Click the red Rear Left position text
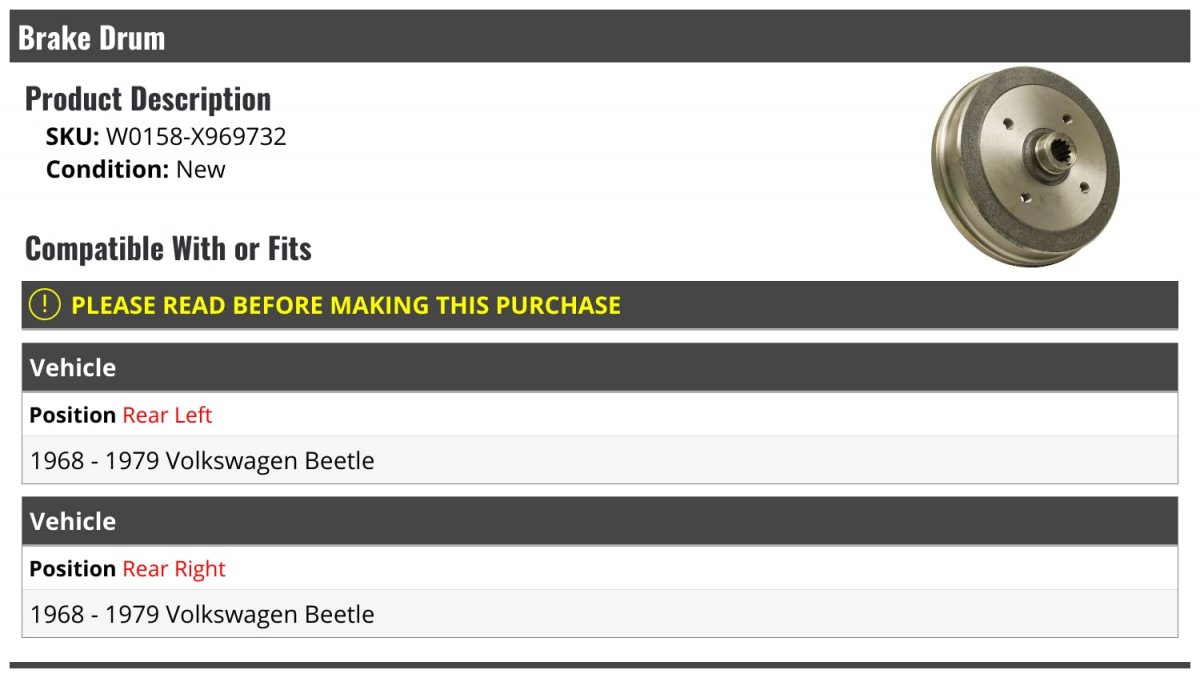 coord(167,415)
